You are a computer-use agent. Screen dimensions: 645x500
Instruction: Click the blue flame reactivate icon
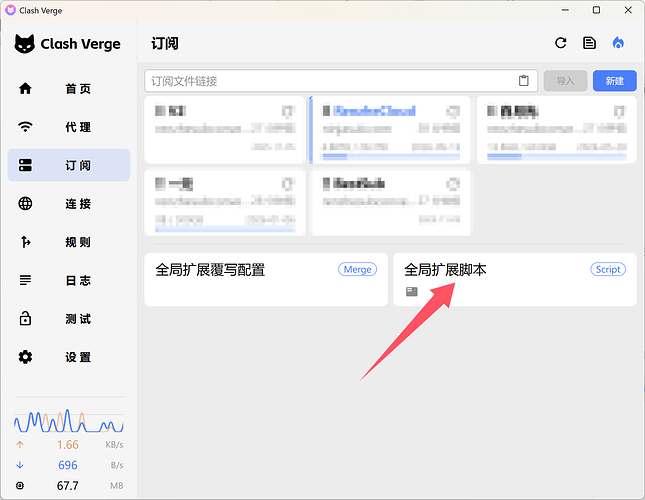[x=618, y=43]
